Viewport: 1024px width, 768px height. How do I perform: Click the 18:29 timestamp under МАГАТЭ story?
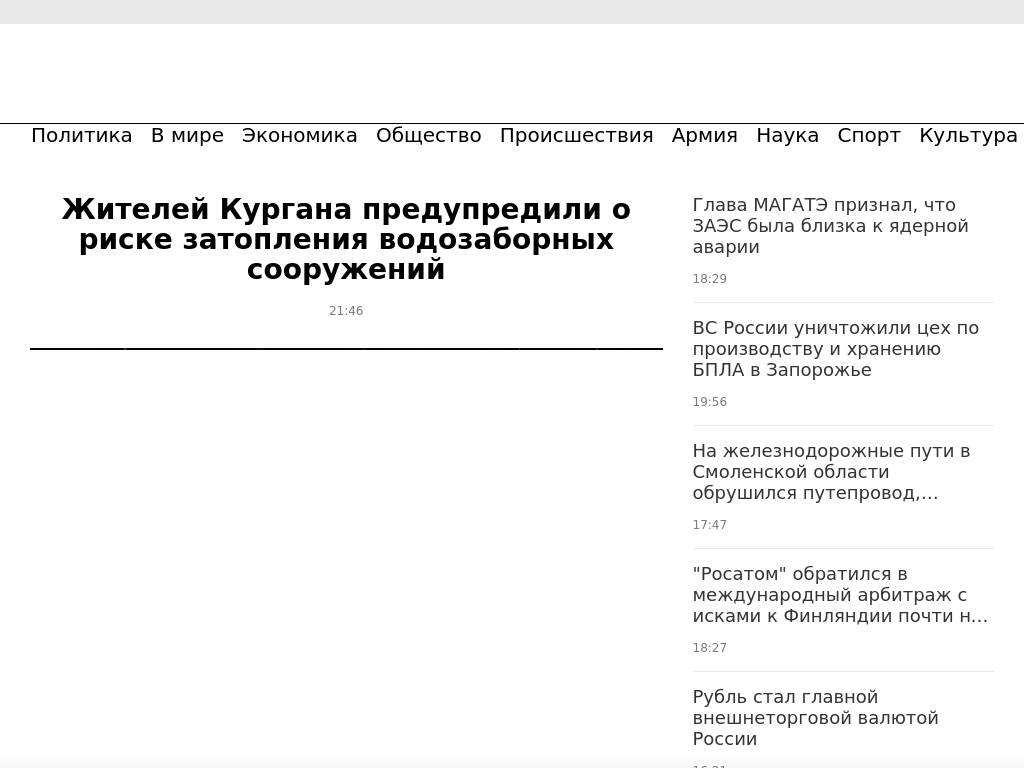tap(709, 279)
